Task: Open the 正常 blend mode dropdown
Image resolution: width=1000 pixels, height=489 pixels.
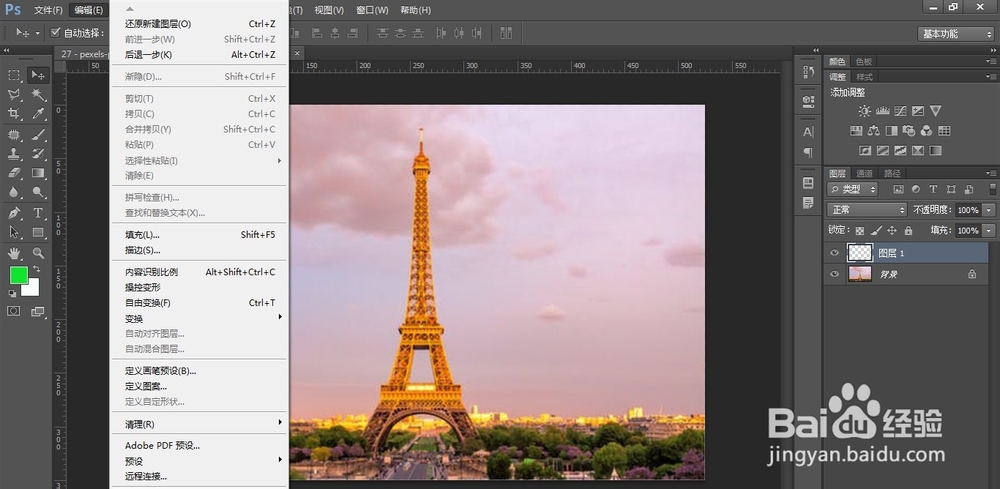Action: coord(867,210)
